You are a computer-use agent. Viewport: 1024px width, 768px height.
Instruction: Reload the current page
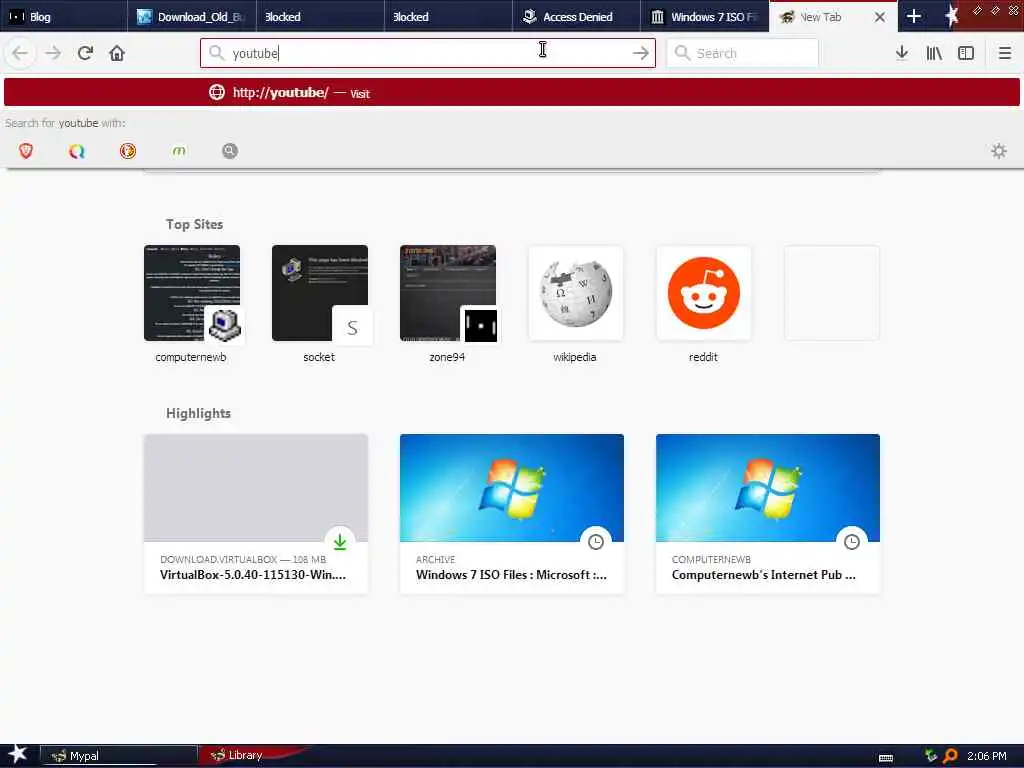coord(86,53)
